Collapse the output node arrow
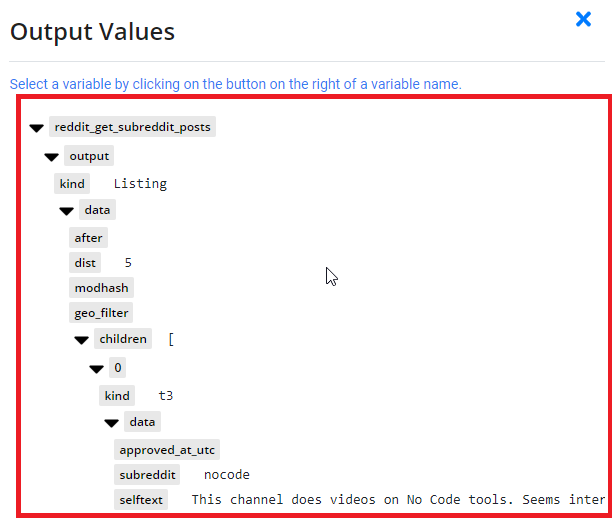Viewport: 612px width, 523px height. click(x=52, y=157)
